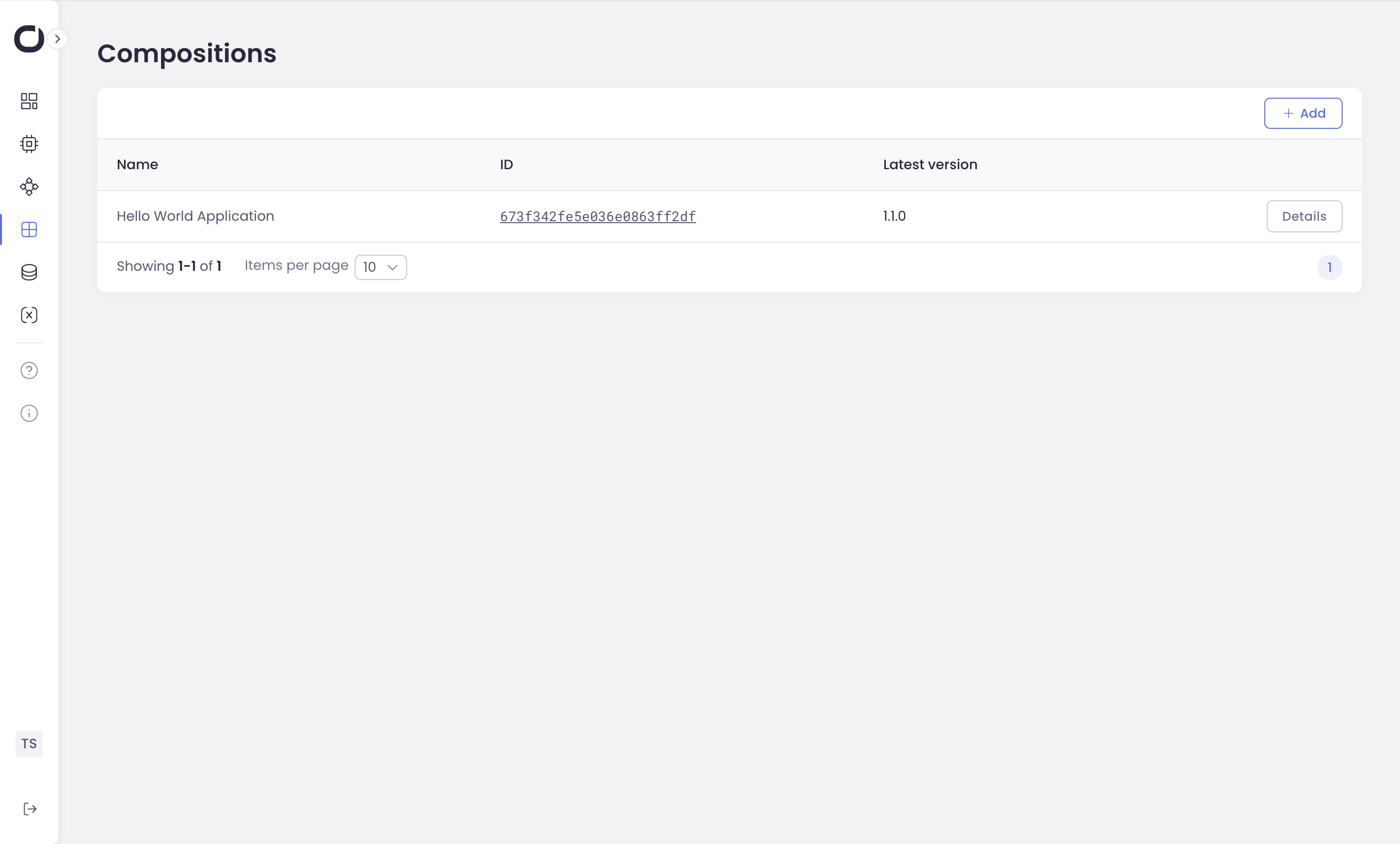This screenshot has height=844, width=1400.
Task: Select the Hello World Application row name
Action: point(196,216)
